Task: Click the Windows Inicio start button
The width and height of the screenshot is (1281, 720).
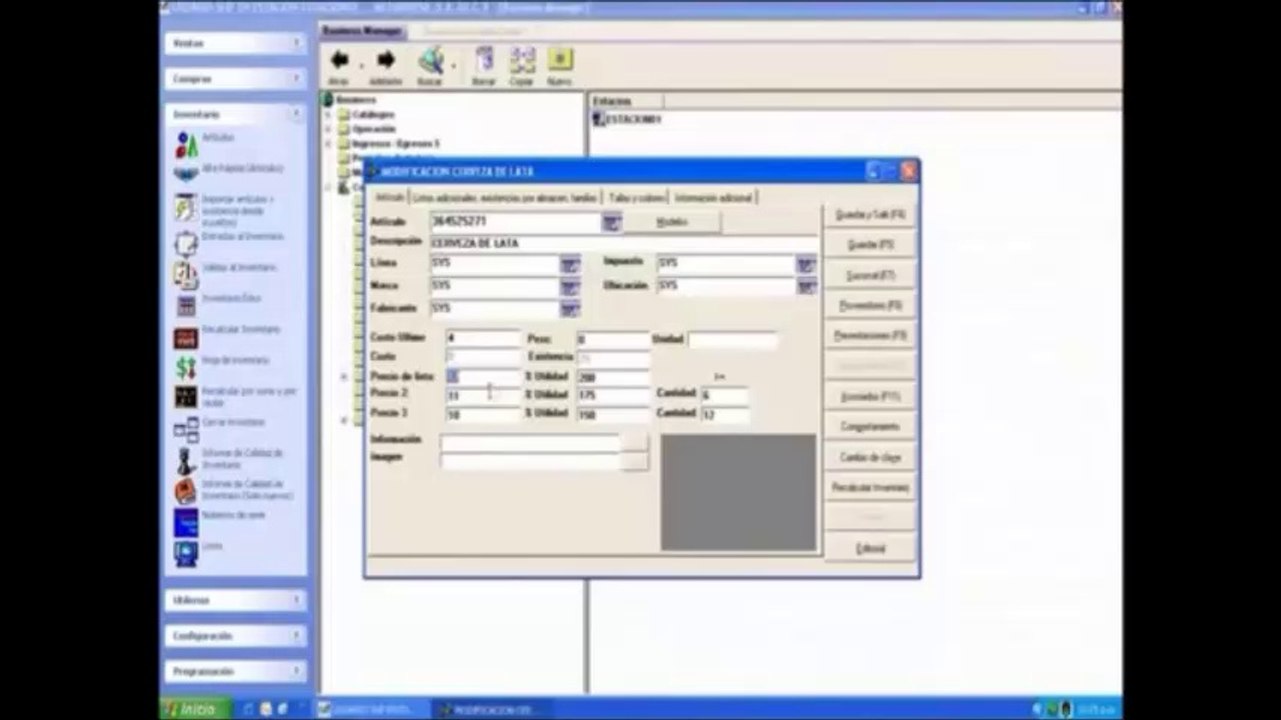Action: (195, 709)
